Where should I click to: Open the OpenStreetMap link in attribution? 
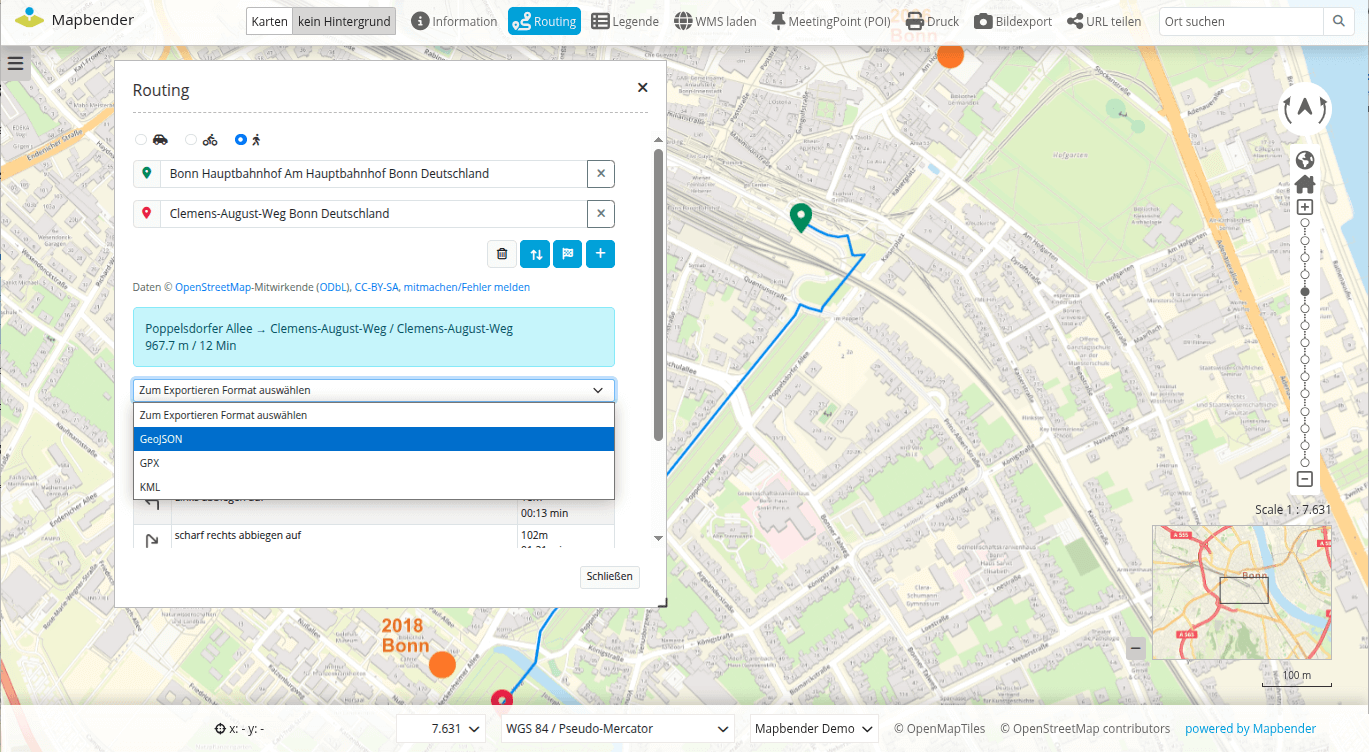tap(214, 287)
